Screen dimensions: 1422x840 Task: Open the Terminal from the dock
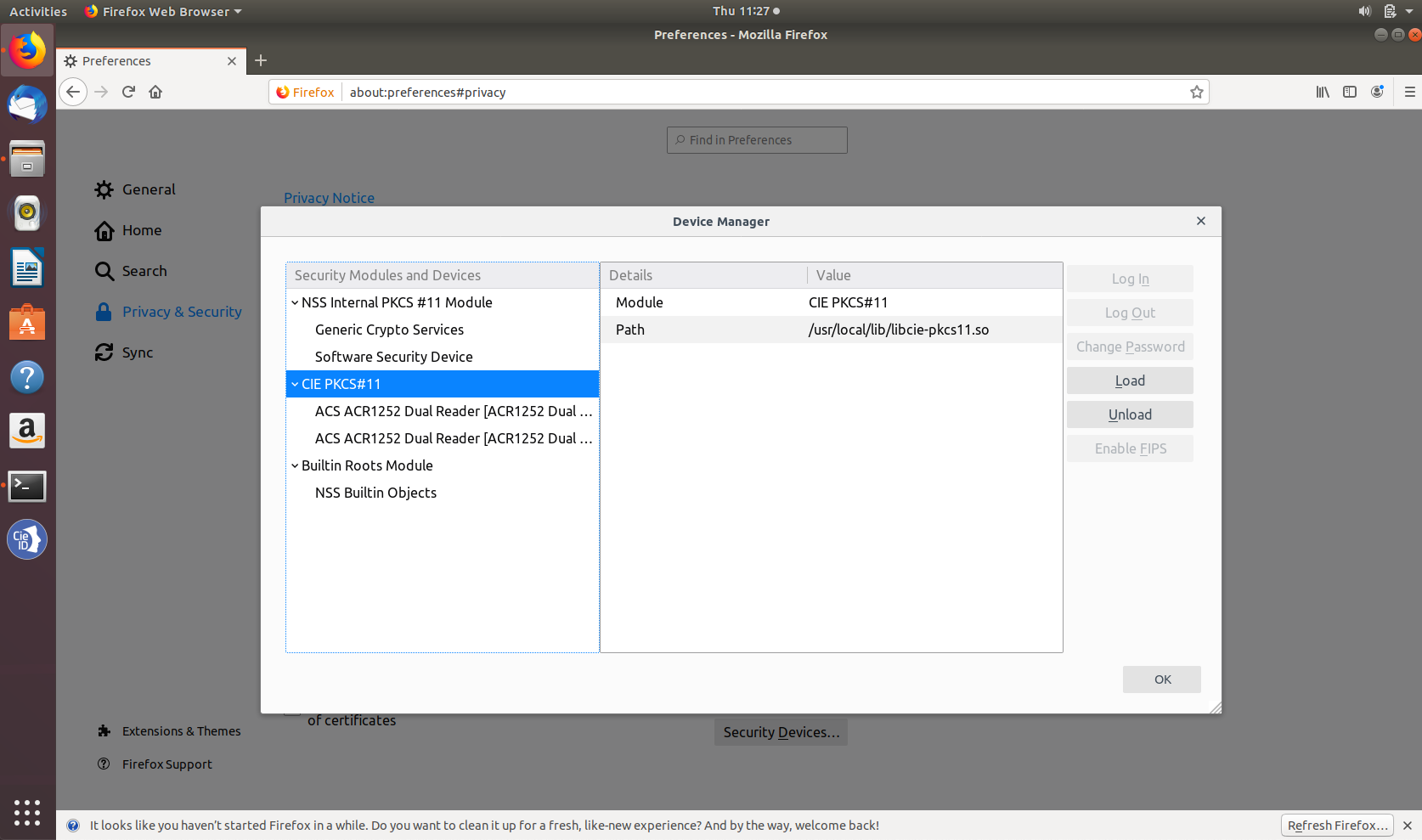pyautogui.click(x=27, y=486)
